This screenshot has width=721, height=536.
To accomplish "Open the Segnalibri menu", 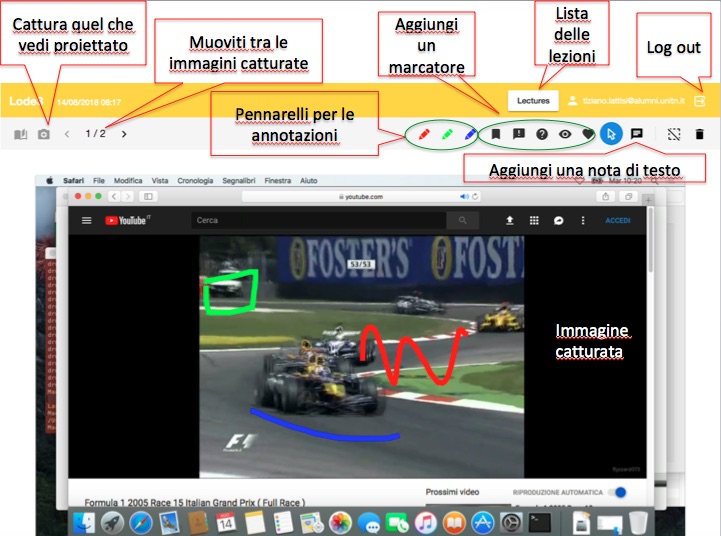I will click(x=239, y=181).
